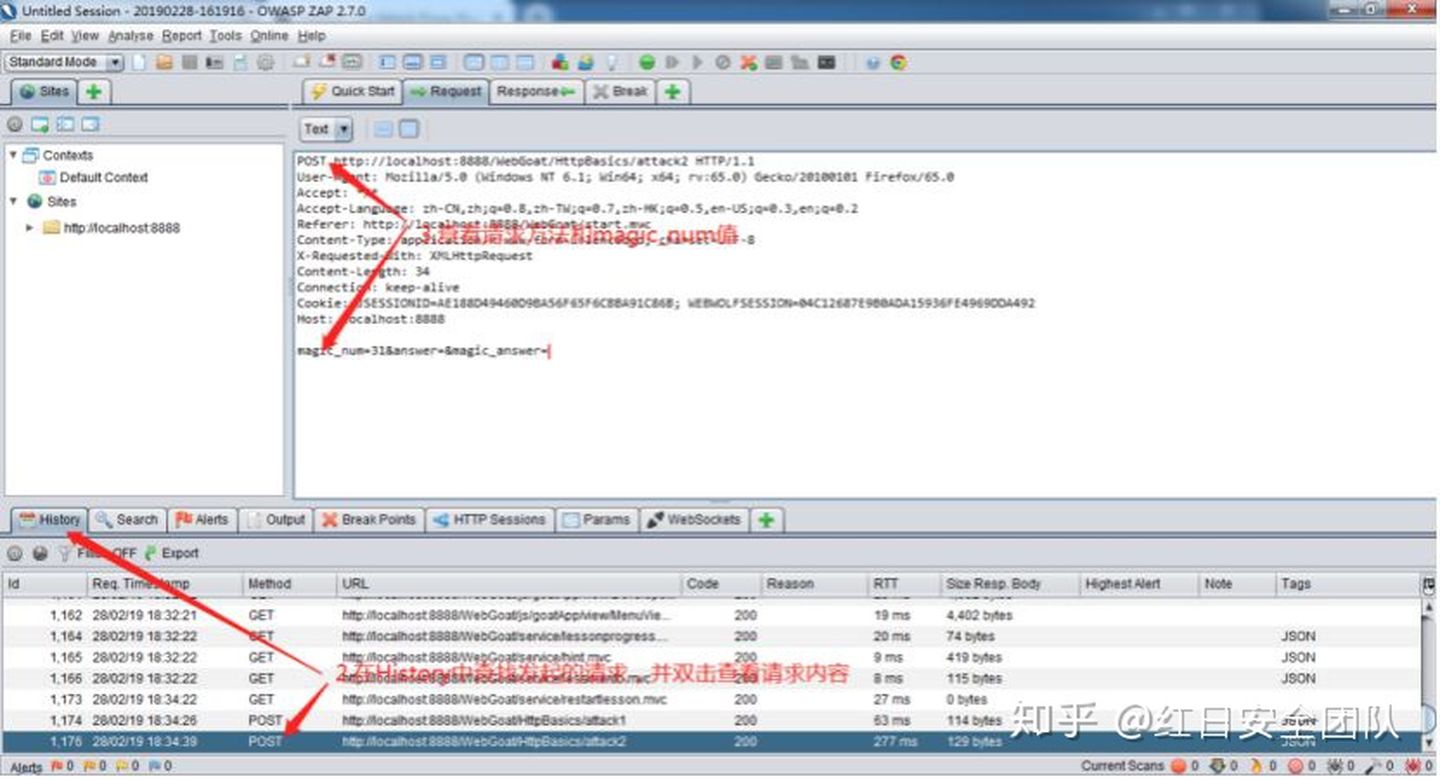1440x779 pixels.
Task: Toggle the combined header-body view button
Action: 408,129
